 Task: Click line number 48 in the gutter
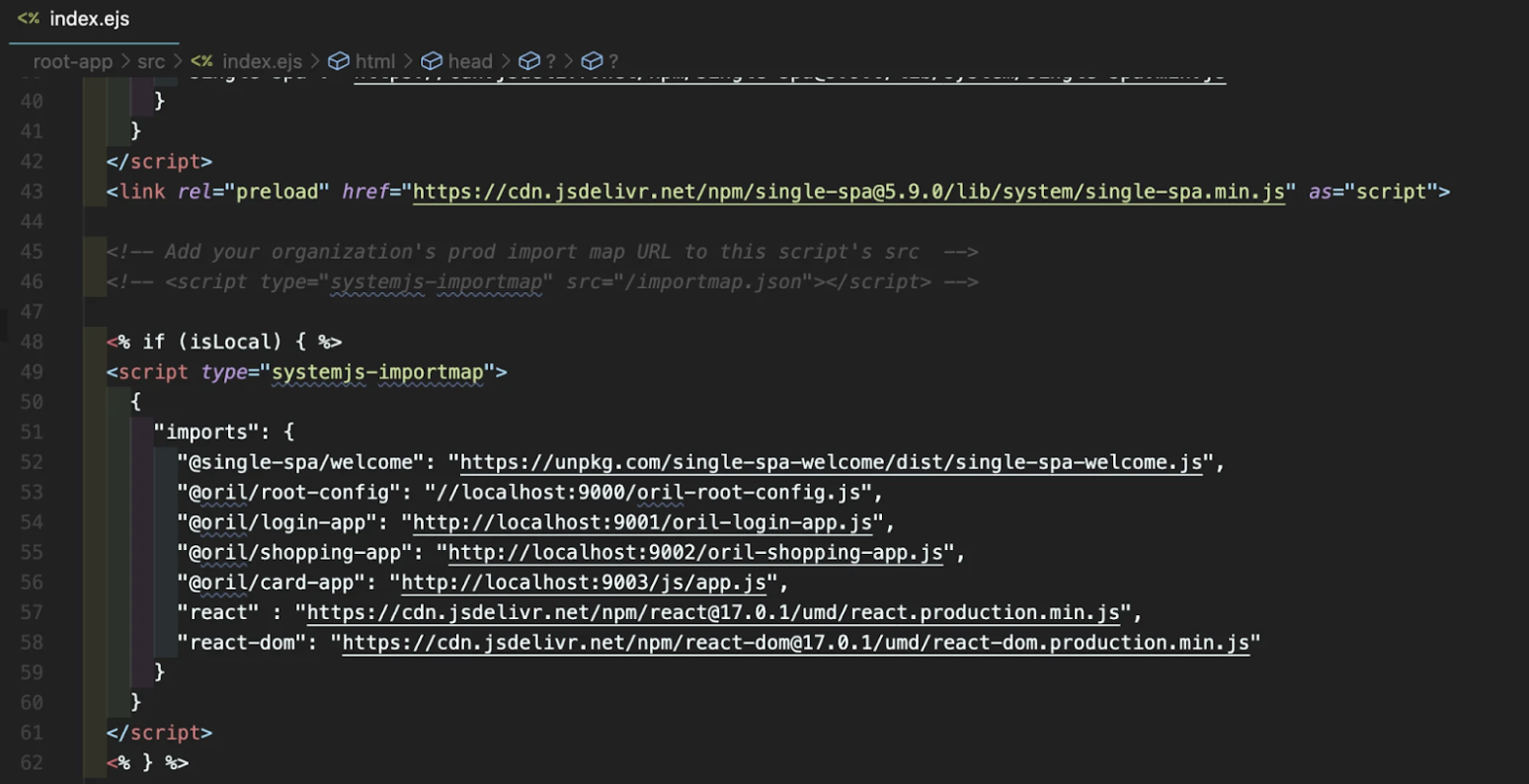(32, 342)
